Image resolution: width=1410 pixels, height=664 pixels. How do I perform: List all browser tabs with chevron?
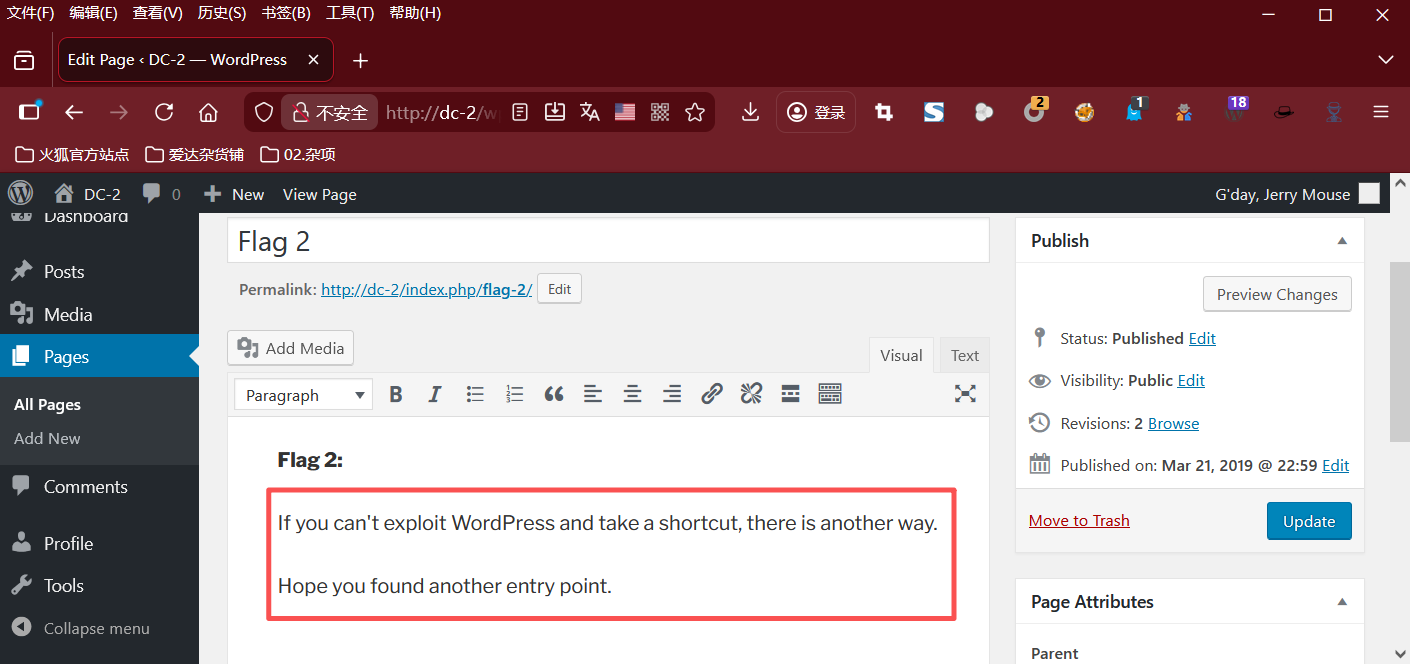1386,60
